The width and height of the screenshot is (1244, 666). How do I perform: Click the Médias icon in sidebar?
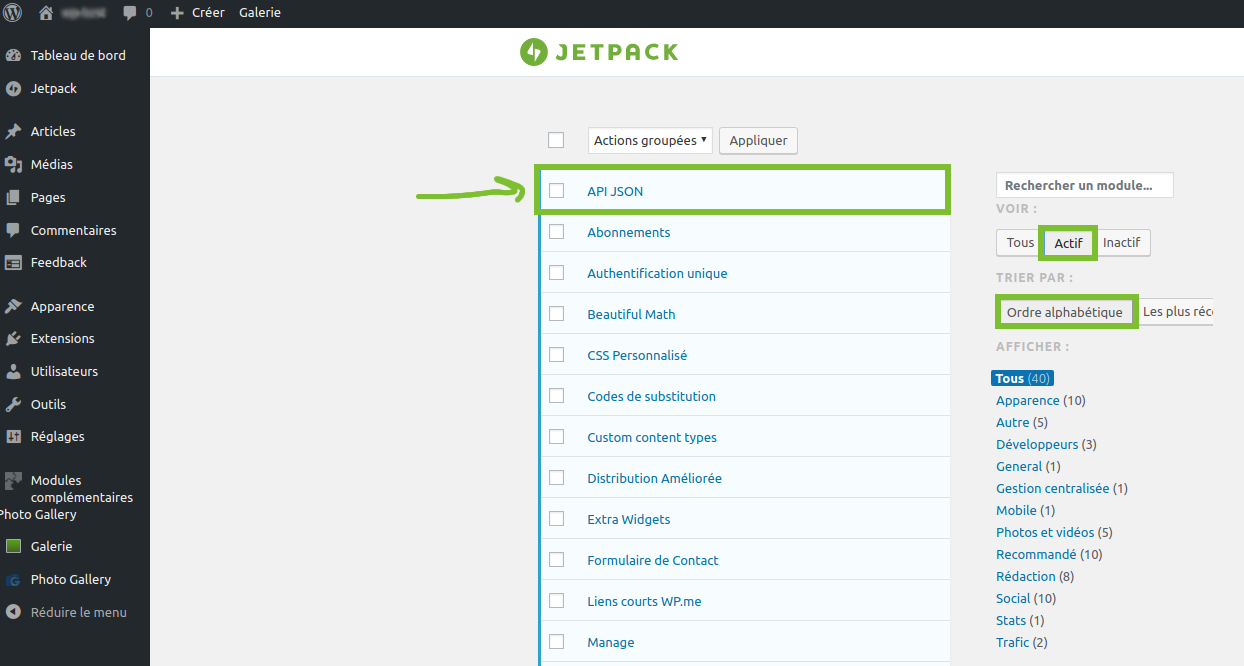coord(13,165)
